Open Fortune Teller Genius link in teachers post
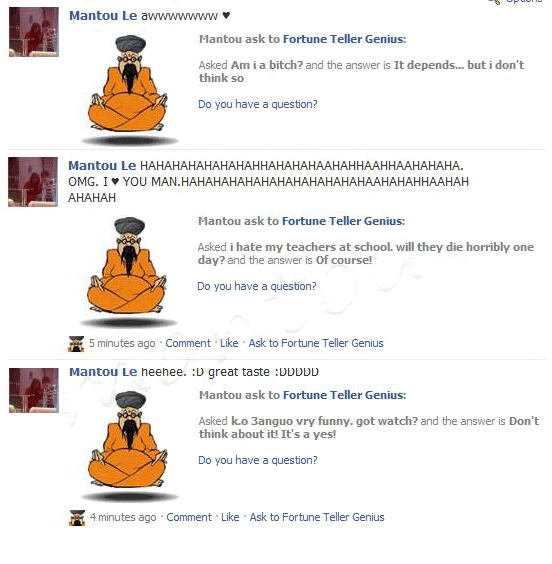Screen dimensions: 552x564 (x=343, y=221)
